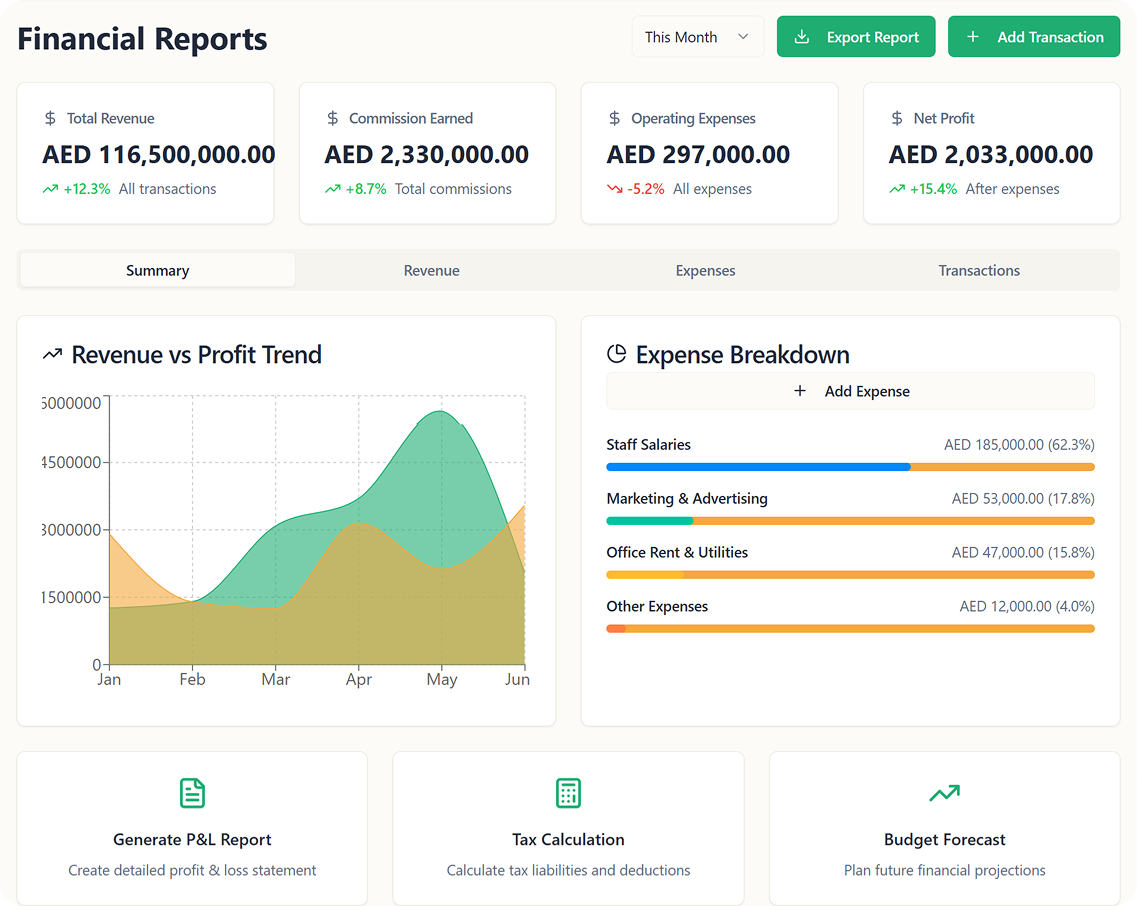1137x906 pixels.
Task: Click the trend arrow icon above Budget Forecast
Action: [x=944, y=793]
